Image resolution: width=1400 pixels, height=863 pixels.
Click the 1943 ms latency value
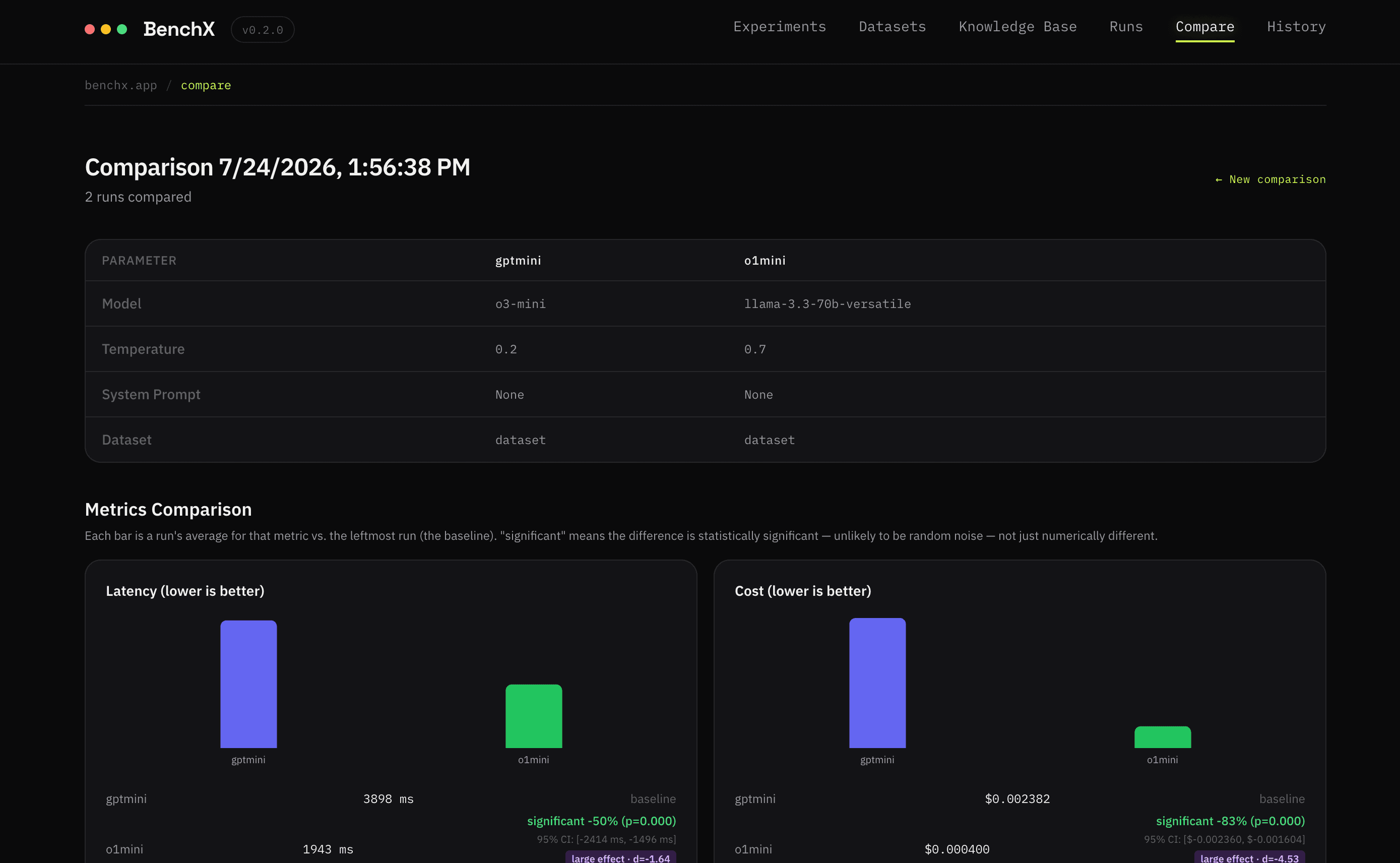pos(328,849)
